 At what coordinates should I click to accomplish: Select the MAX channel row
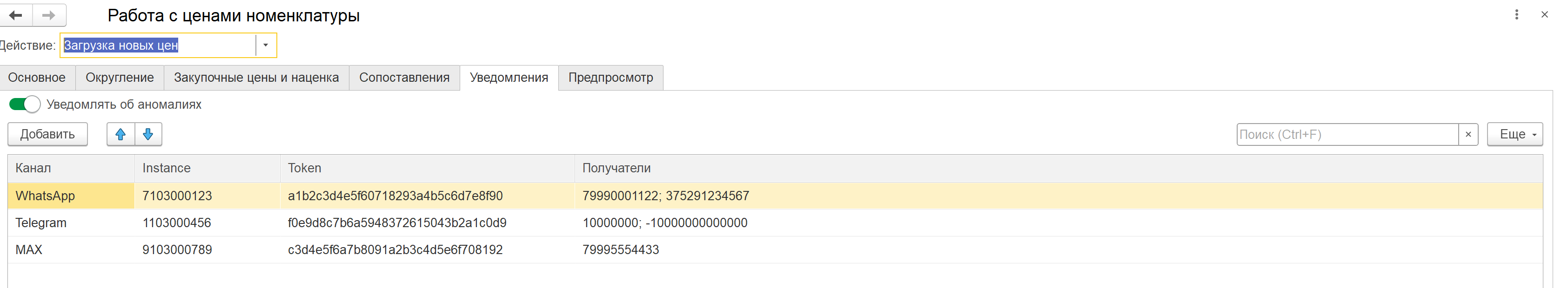point(775,250)
